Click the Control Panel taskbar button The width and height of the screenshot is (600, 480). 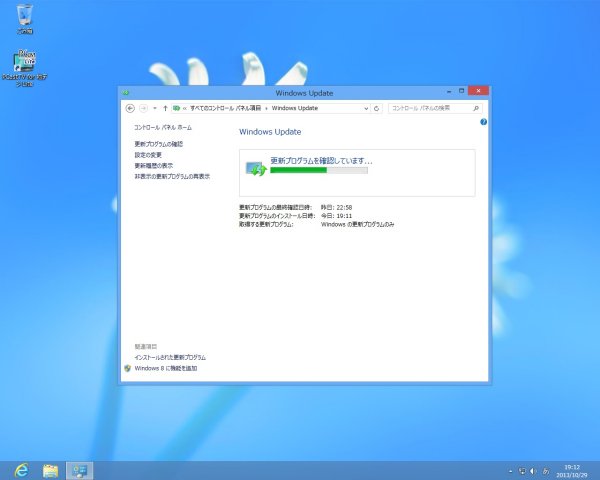tap(80, 470)
